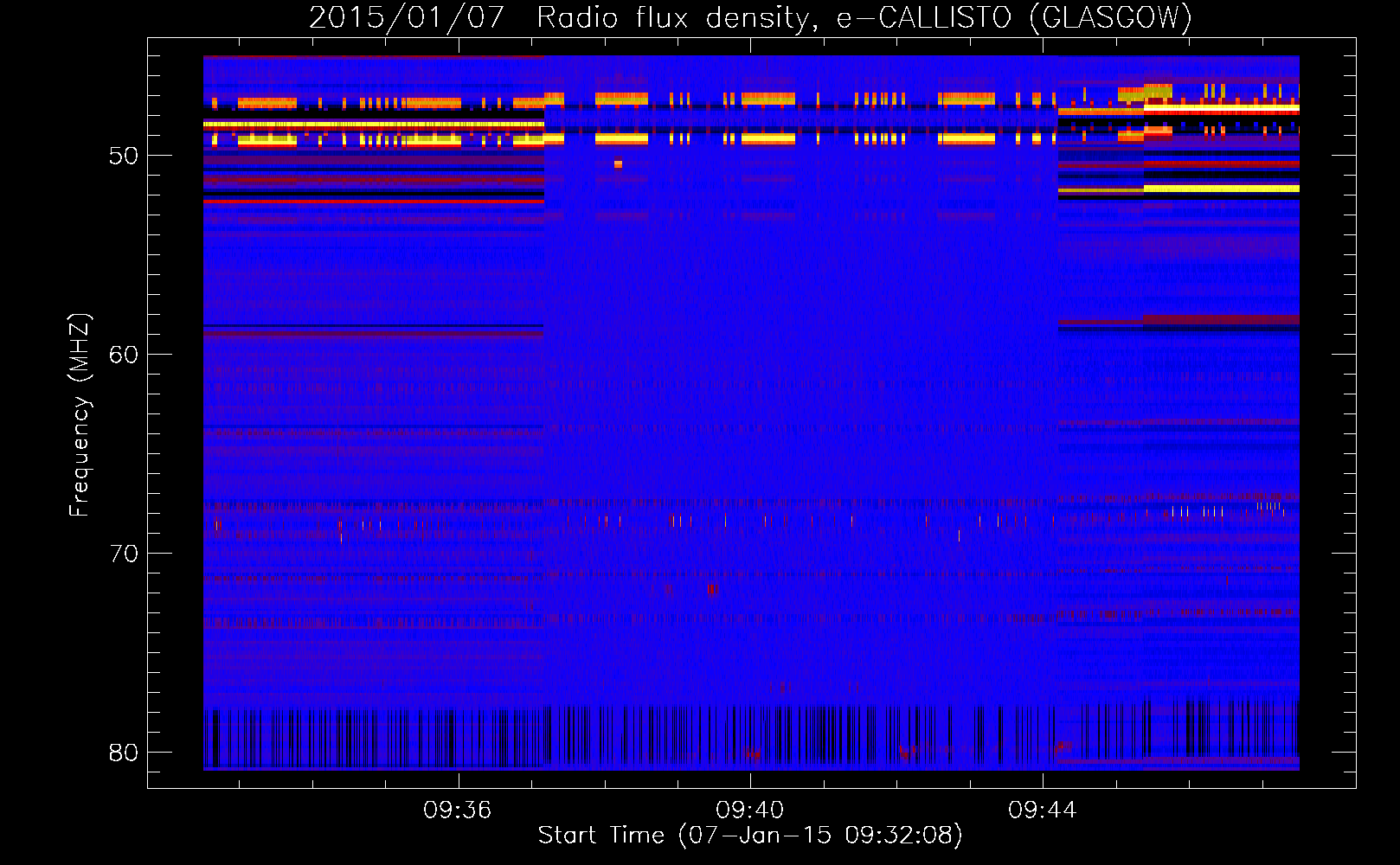The height and width of the screenshot is (865, 1400).
Task: Select the 'Frequency (MHZ)' axis label
Action: 80,415
